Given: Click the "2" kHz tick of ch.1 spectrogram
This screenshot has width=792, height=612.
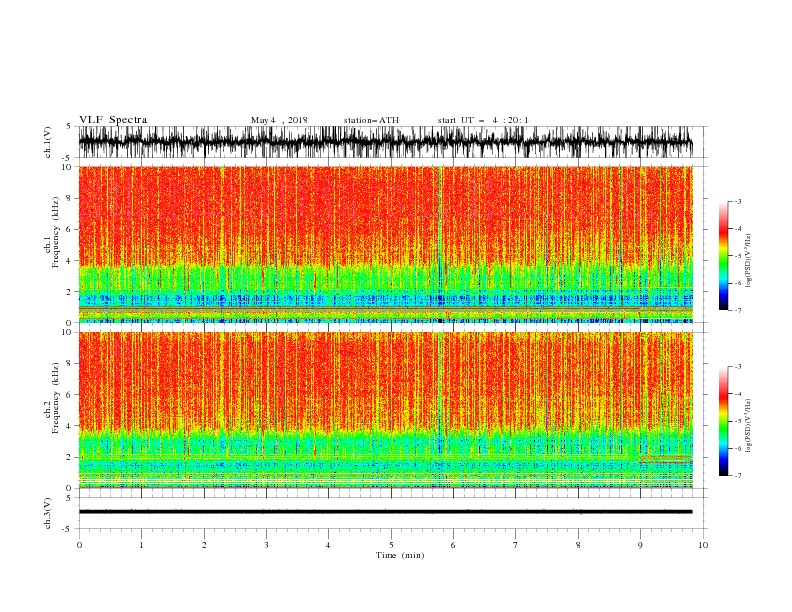Looking at the screenshot, I should point(69,292).
